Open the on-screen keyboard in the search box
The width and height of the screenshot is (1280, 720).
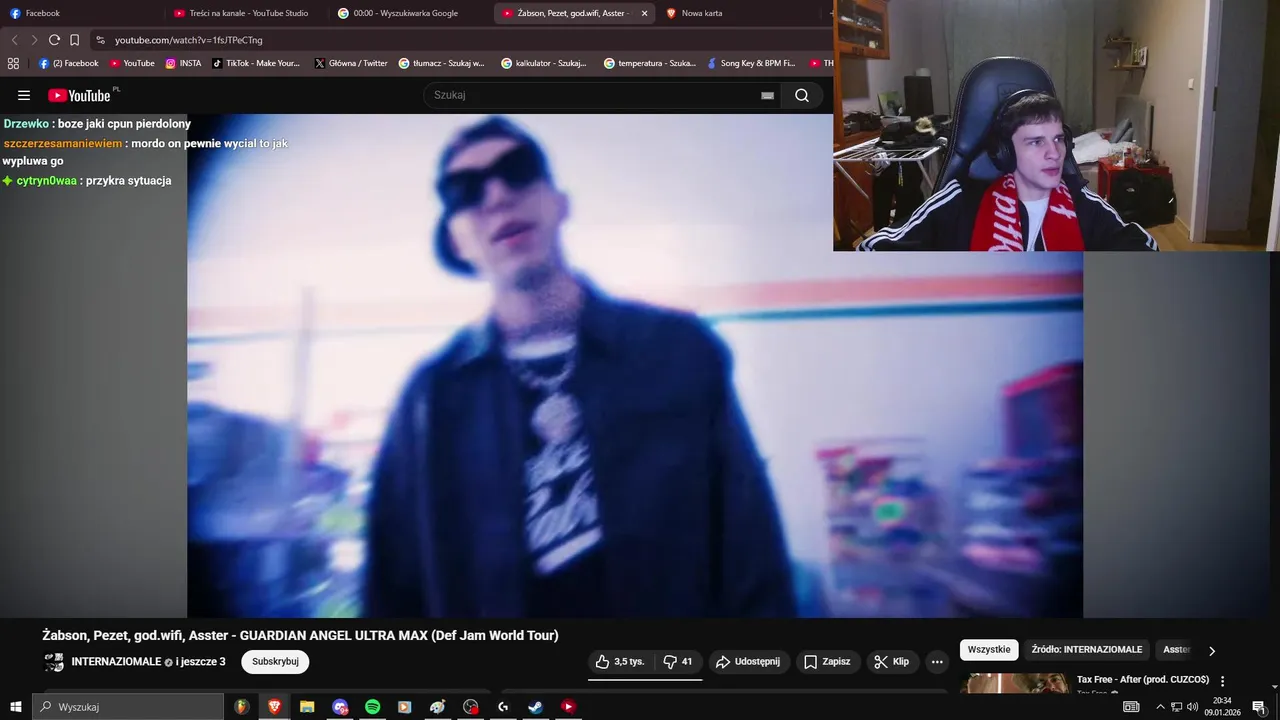tap(767, 96)
